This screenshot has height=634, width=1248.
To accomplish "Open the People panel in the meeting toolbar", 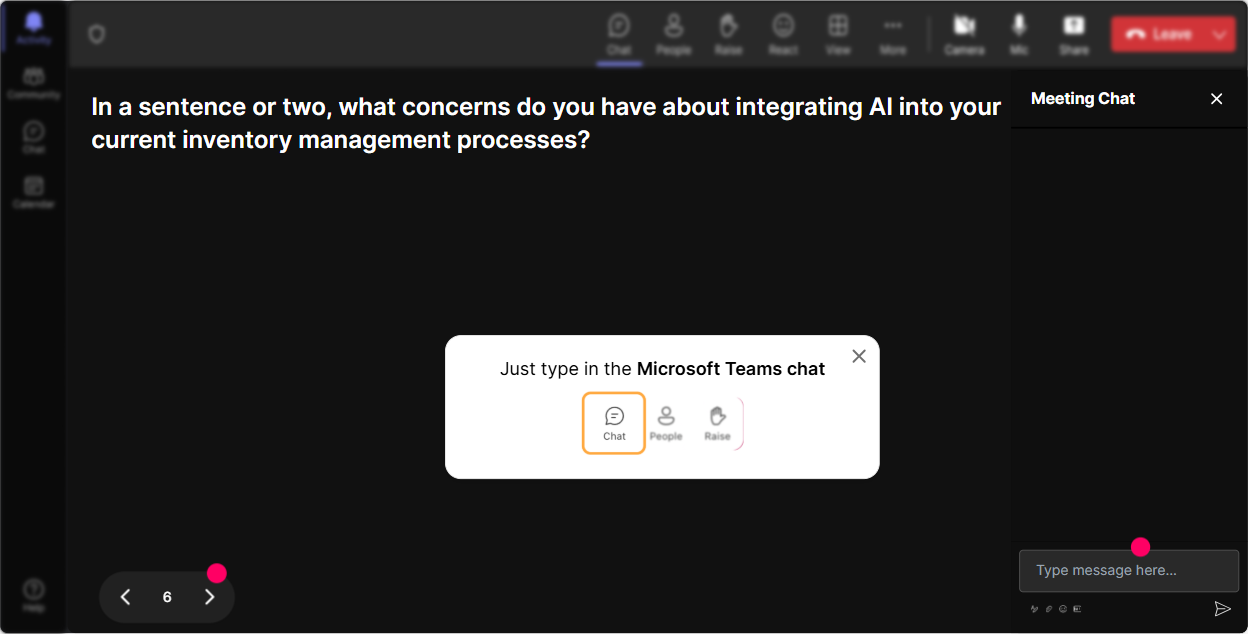I will click(674, 34).
